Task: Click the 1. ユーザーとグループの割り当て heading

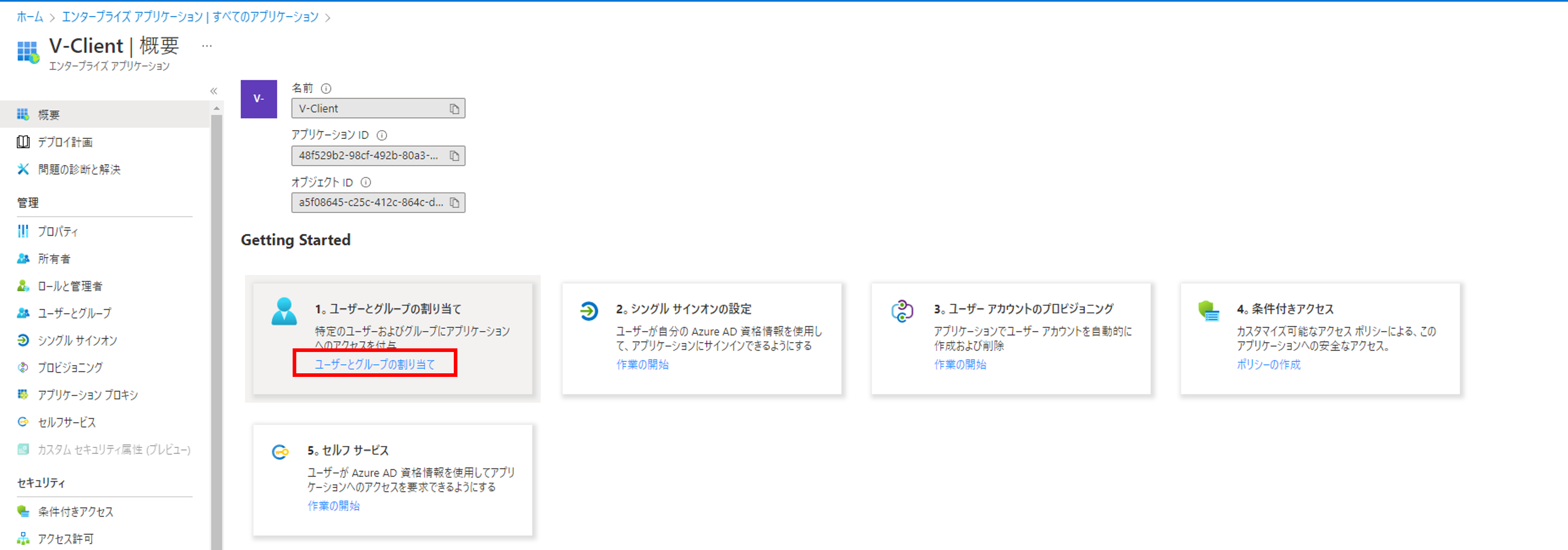Action: [x=388, y=309]
